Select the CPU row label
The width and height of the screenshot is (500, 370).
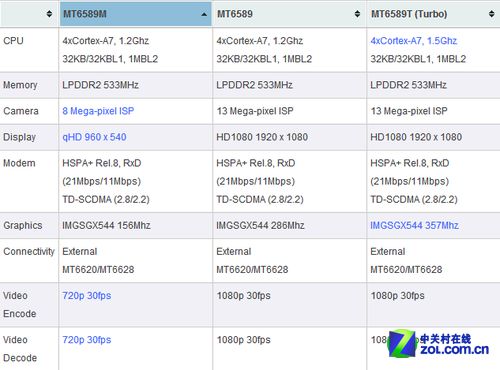coord(13,41)
